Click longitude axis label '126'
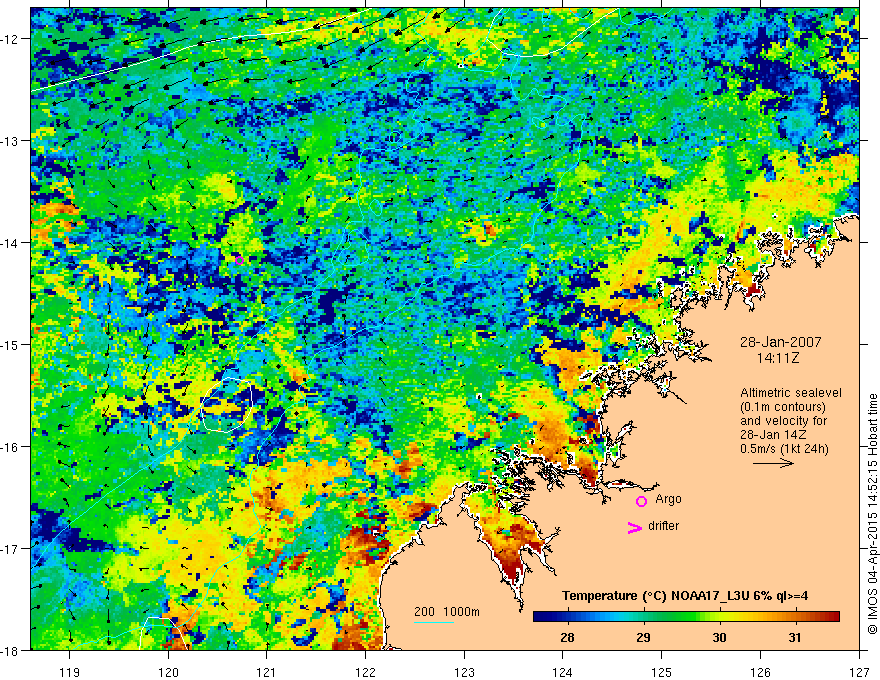This screenshot has height=680, width=880. click(x=760, y=672)
